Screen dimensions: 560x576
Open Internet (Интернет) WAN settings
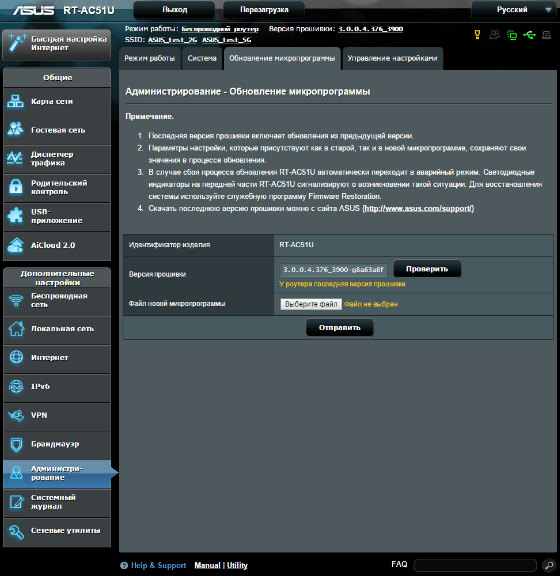point(57,358)
